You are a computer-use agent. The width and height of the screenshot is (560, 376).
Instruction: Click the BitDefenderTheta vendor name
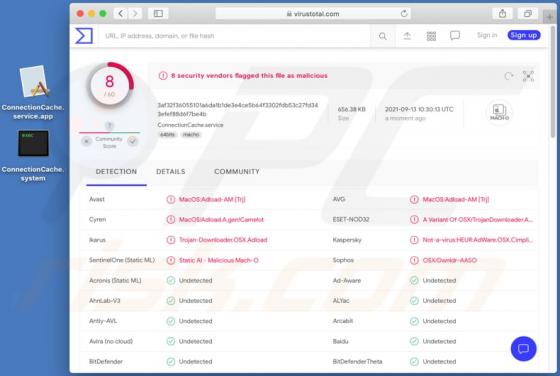click(x=357, y=362)
